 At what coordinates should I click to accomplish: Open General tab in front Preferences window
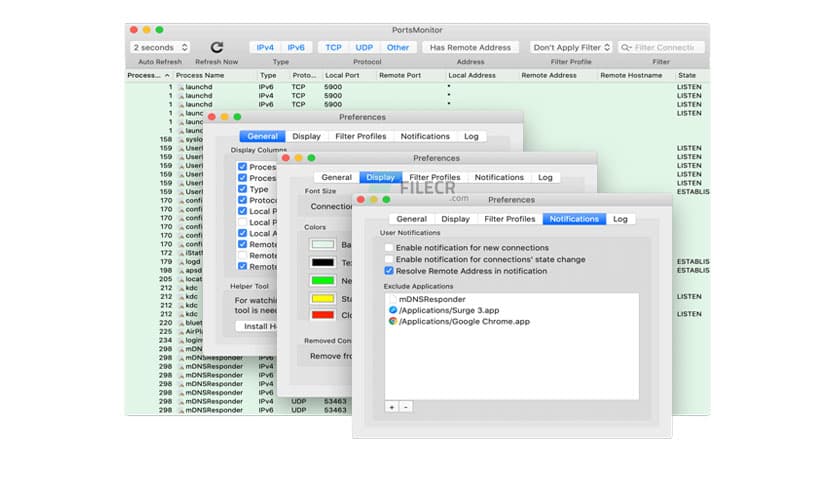click(x=412, y=219)
